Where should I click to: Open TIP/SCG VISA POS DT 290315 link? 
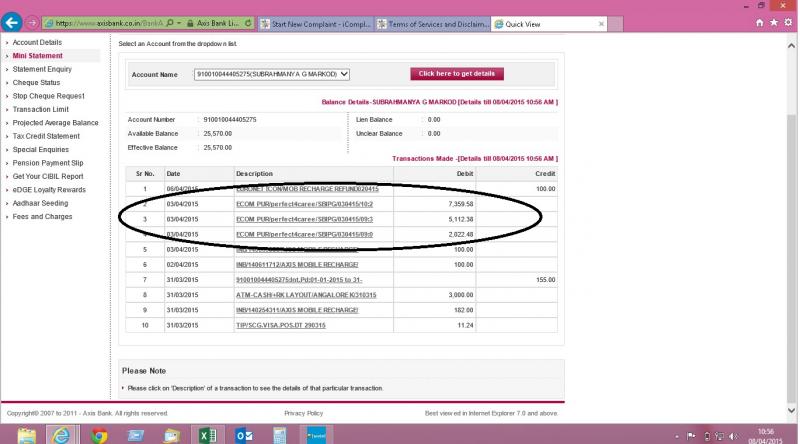coord(281,325)
